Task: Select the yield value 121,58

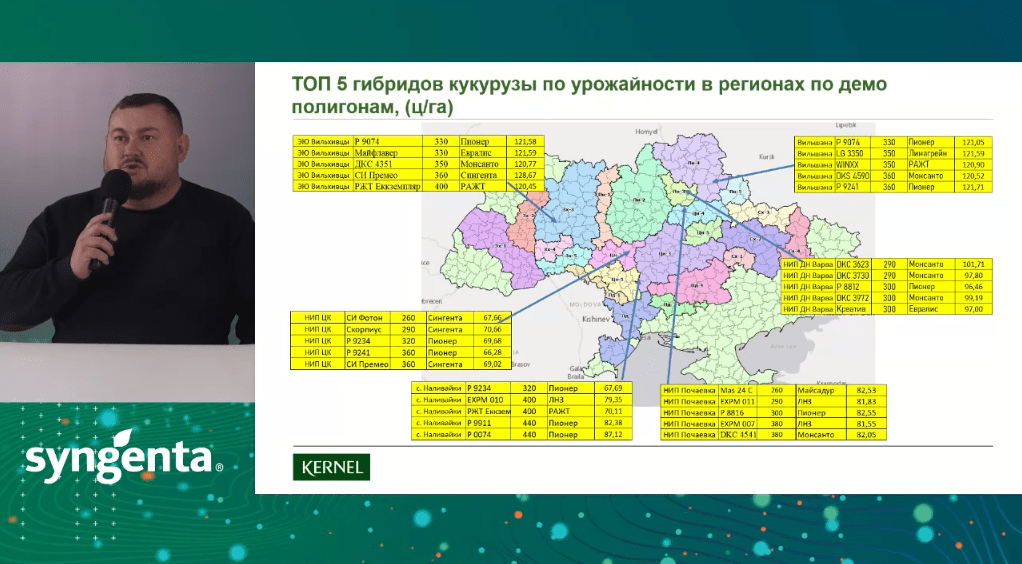Action: point(525,141)
